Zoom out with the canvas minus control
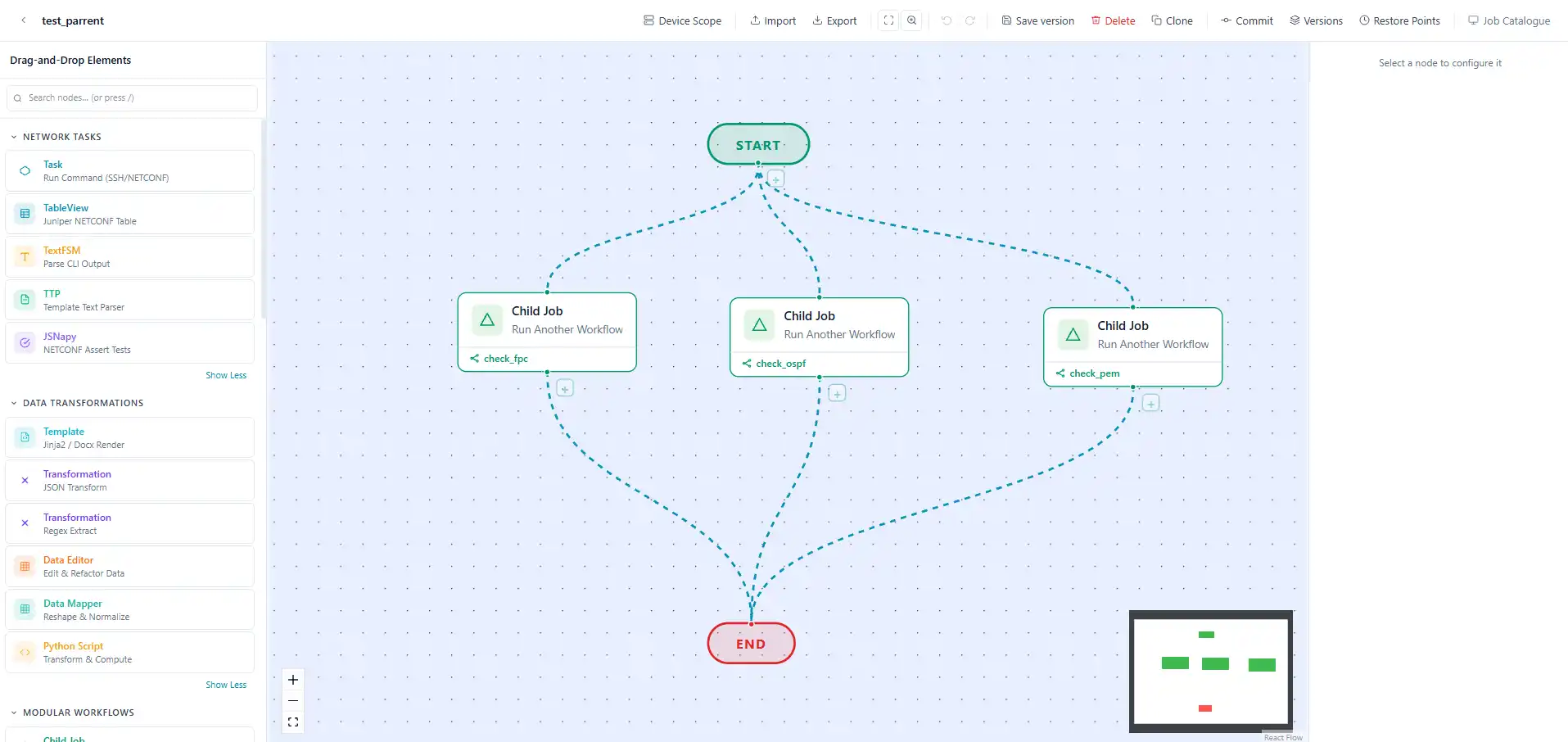Viewport: 1568px width, 742px height. [x=293, y=701]
